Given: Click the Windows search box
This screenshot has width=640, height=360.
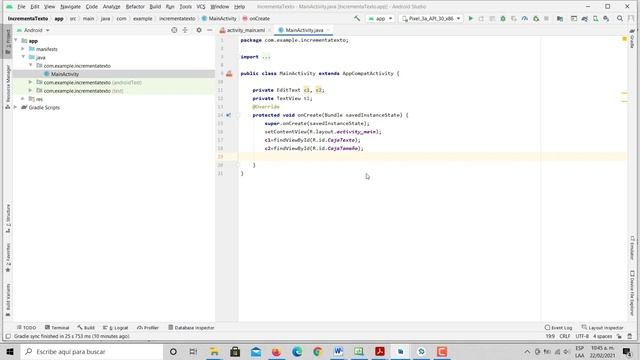Looking at the screenshot, I should pyautogui.click(x=91, y=351).
